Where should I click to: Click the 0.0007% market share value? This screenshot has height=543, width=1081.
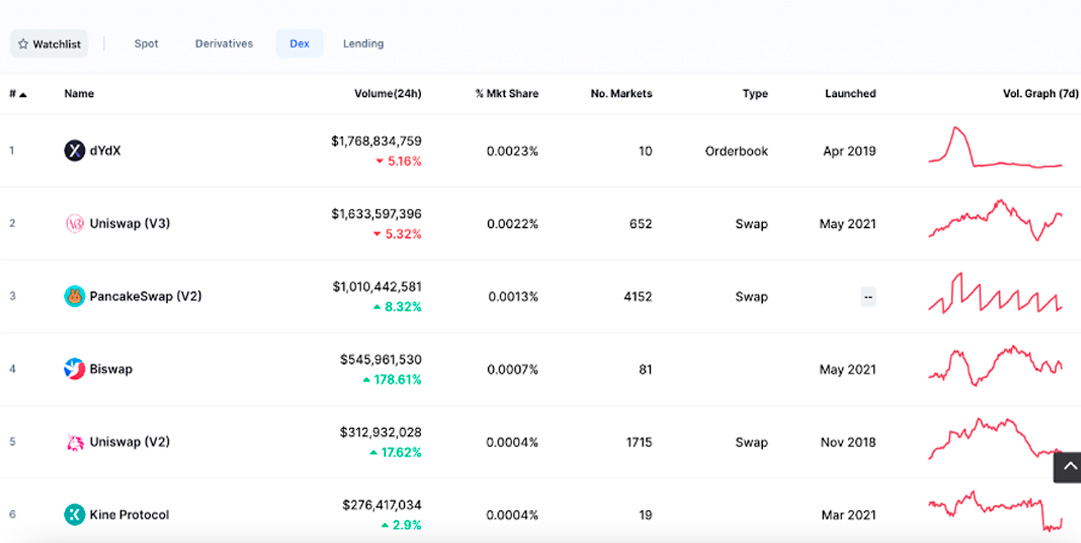[x=512, y=370]
